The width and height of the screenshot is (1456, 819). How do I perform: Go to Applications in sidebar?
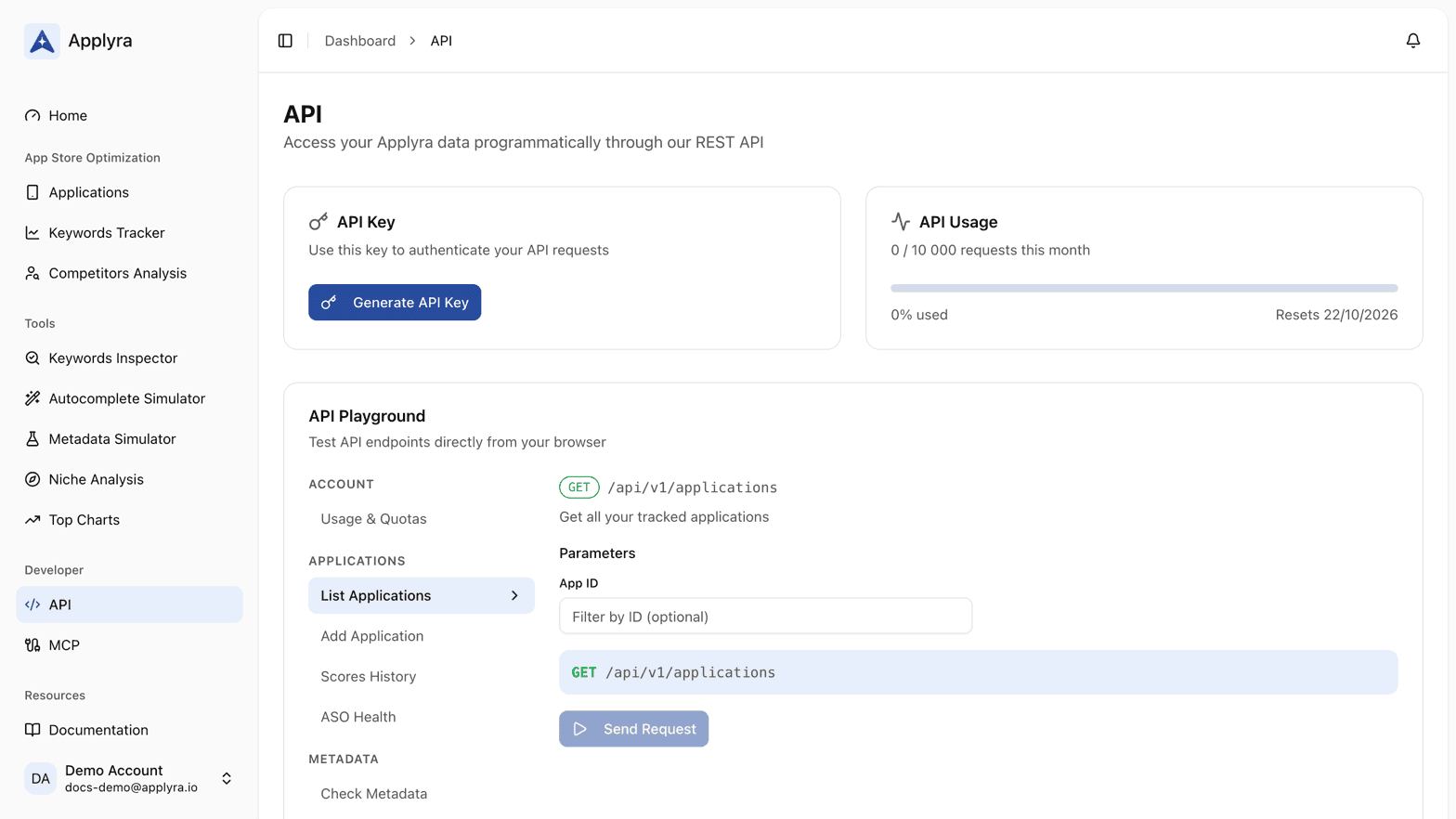130,192
